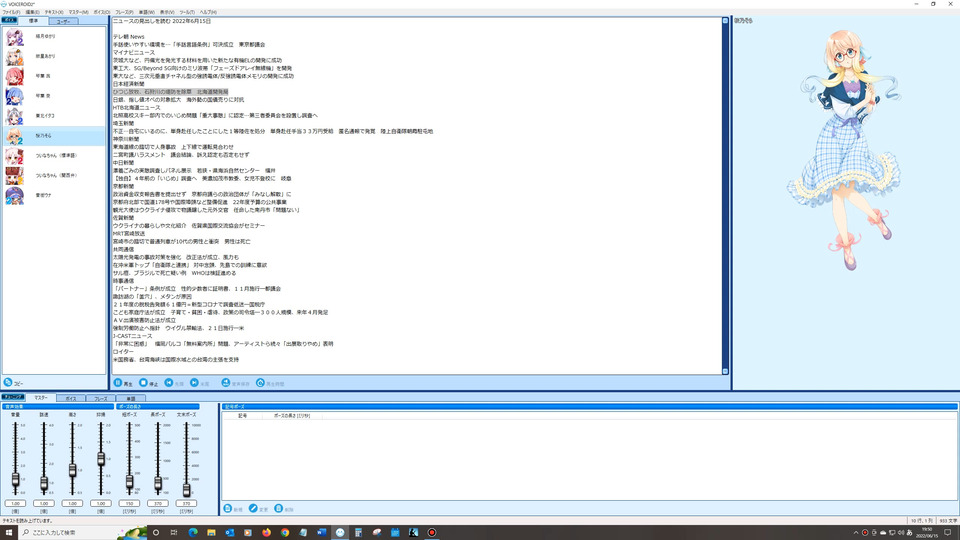Click the 文末ポーズ value input field

(x=186, y=503)
